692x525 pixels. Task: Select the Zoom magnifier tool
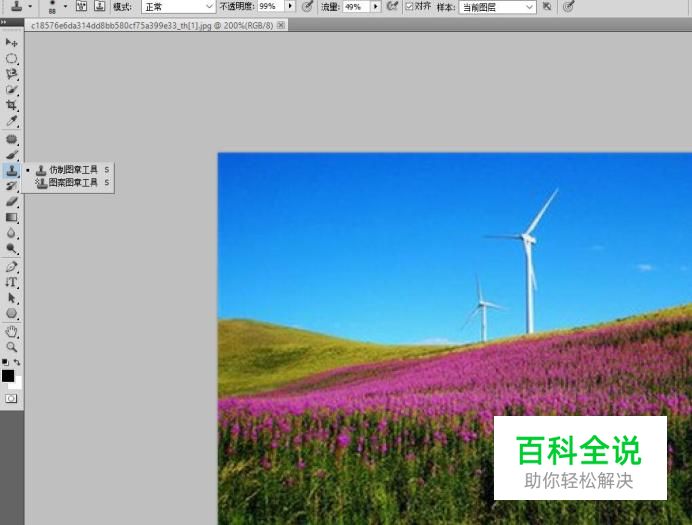[x=12, y=346]
